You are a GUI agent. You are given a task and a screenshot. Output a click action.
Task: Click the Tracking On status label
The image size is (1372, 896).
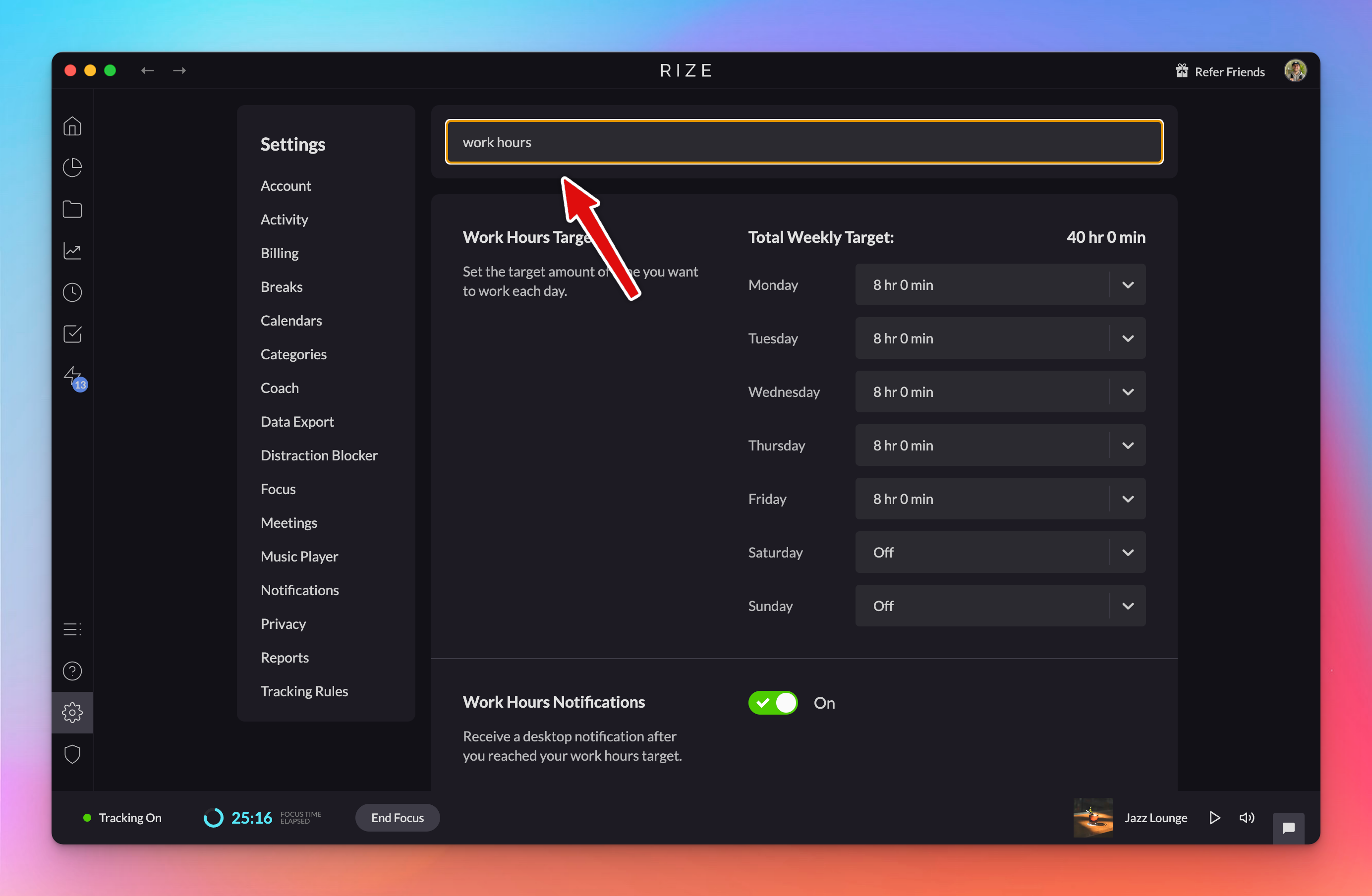tap(130, 818)
